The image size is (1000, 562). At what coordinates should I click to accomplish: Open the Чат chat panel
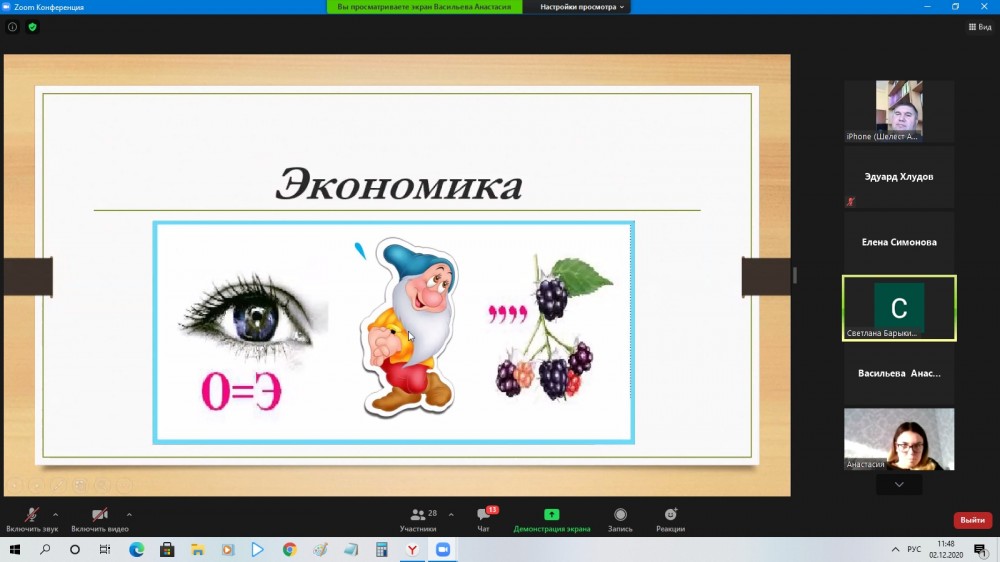click(x=484, y=518)
